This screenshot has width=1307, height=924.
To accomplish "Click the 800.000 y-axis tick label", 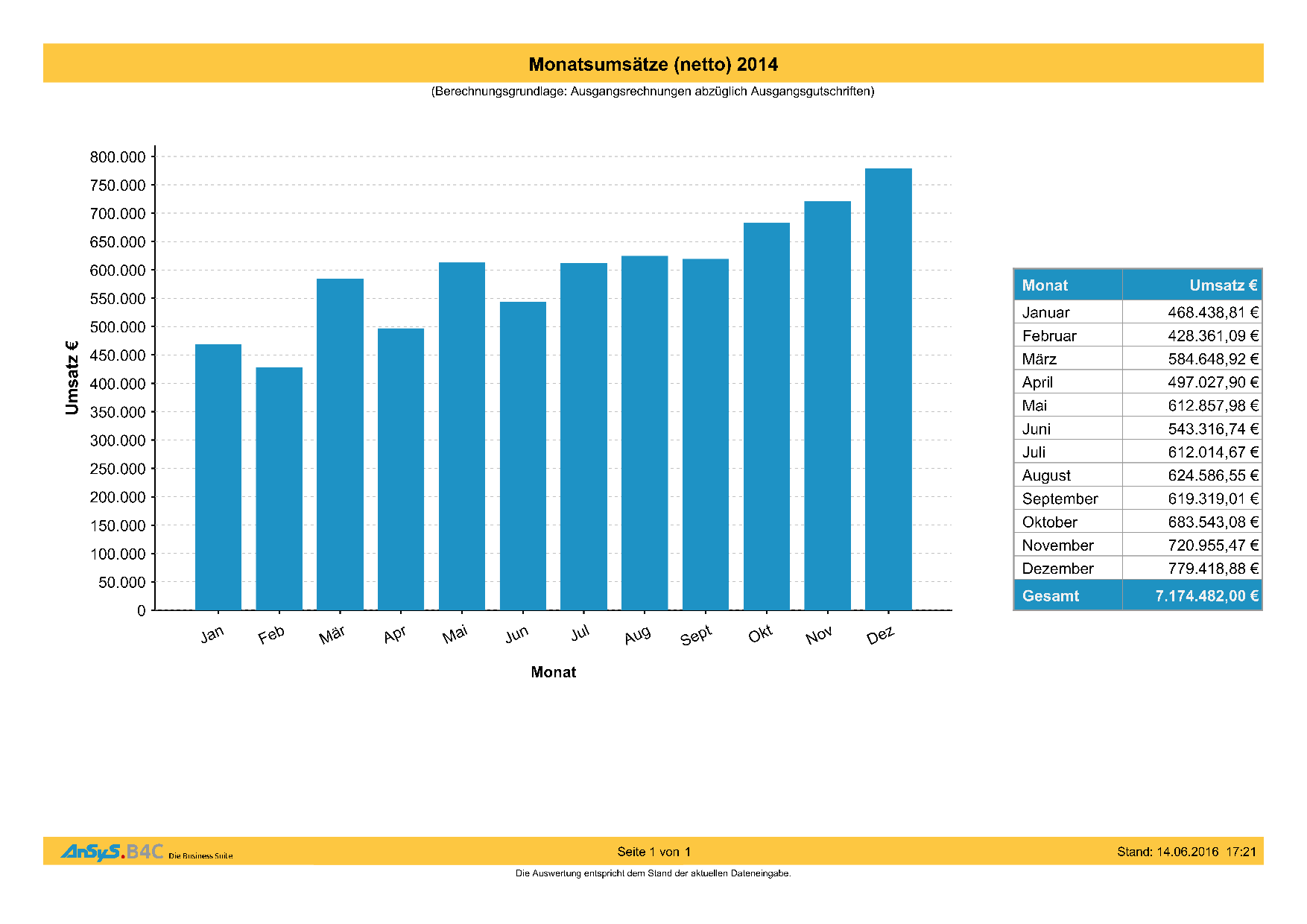I will pyautogui.click(x=118, y=157).
